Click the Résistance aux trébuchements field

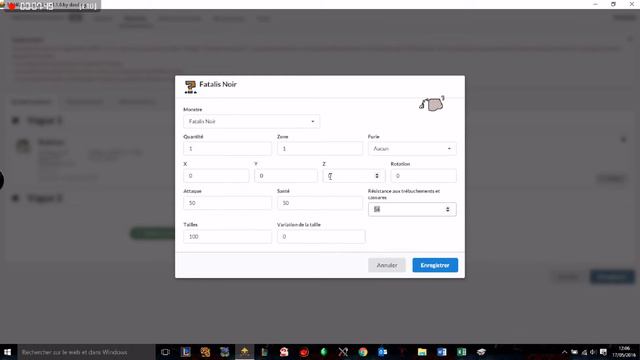pos(412,209)
